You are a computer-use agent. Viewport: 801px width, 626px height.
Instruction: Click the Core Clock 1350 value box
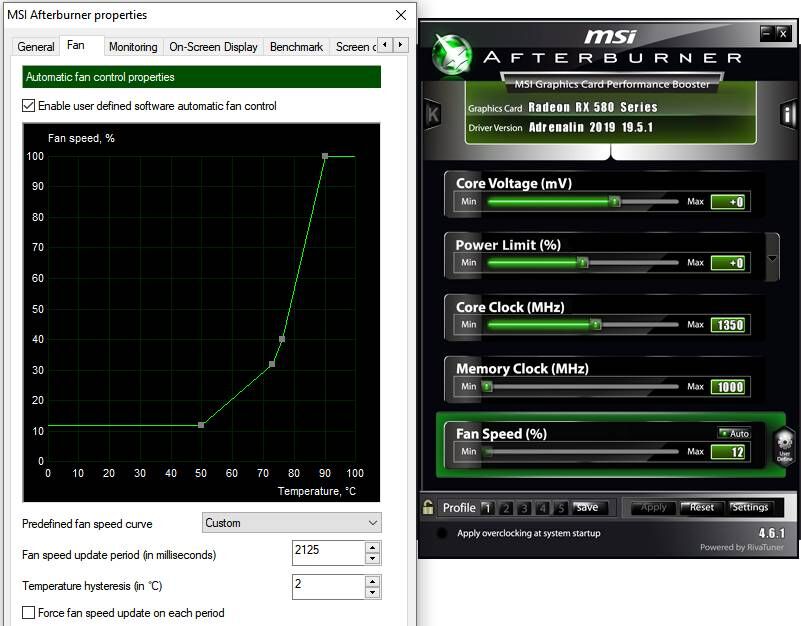[x=730, y=325]
